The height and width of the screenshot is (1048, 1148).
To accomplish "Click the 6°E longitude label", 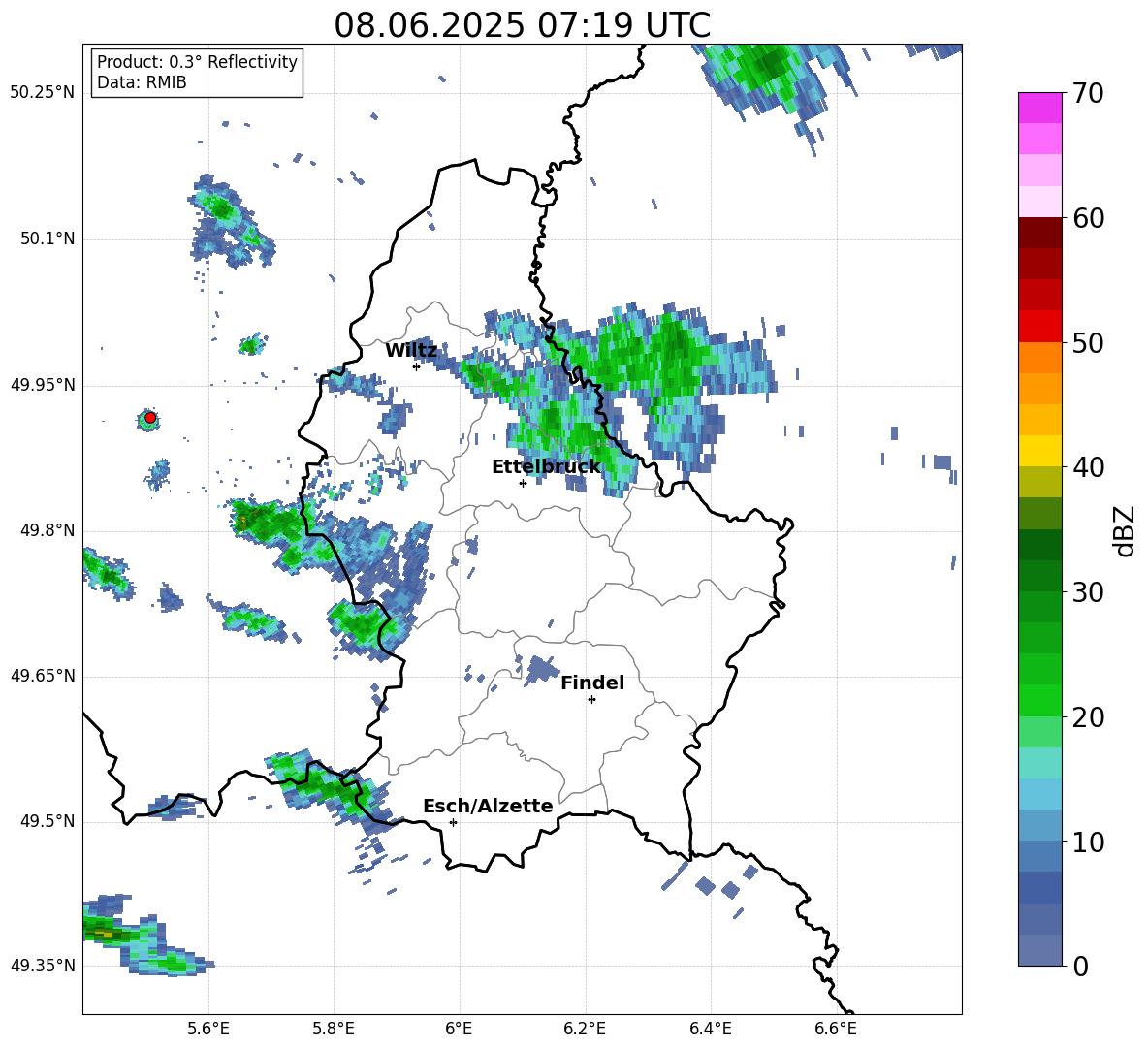I will pos(459,1029).
